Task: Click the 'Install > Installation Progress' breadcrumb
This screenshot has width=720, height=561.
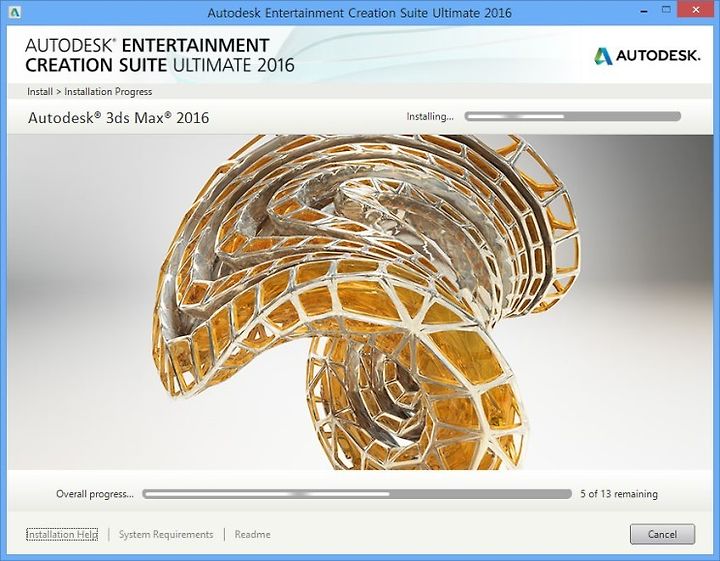Action: [x=90, y=91]
